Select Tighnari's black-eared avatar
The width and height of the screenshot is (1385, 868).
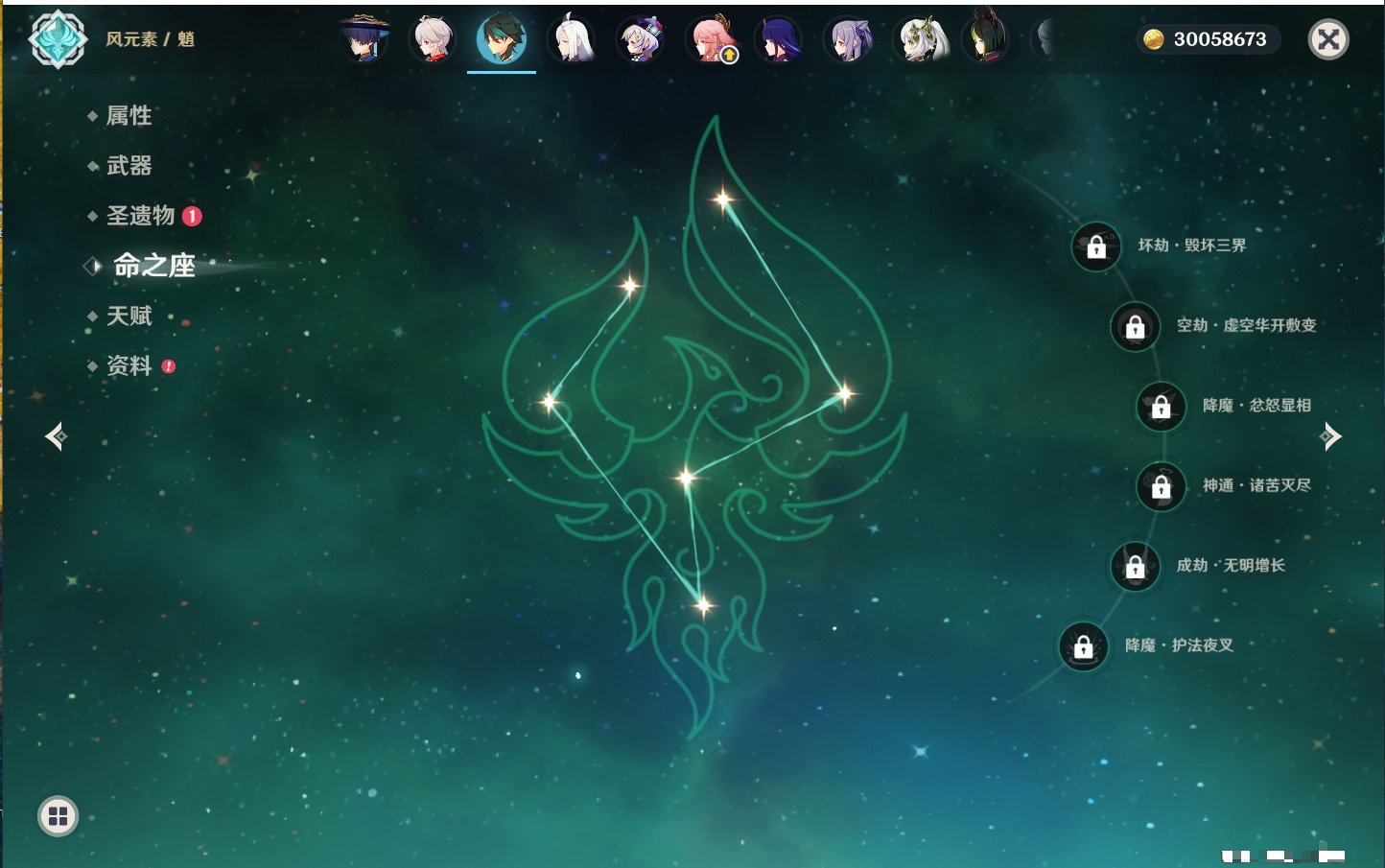point(987,39)
